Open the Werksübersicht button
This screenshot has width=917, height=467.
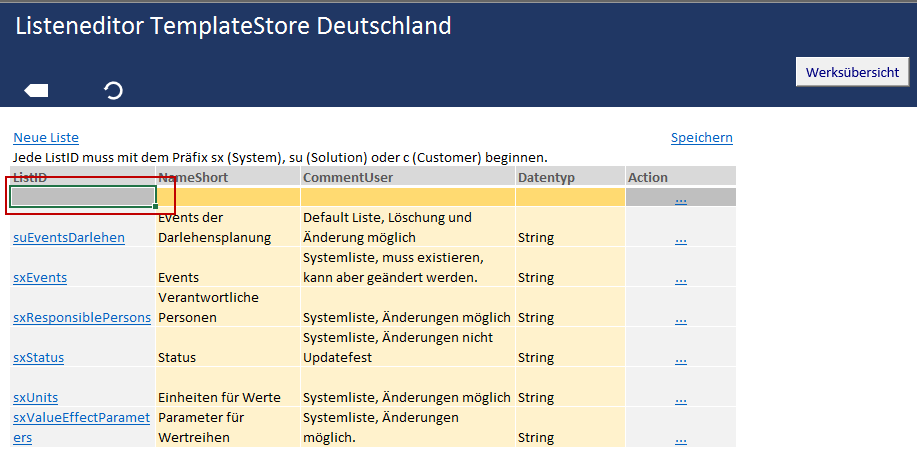point(852,72)
